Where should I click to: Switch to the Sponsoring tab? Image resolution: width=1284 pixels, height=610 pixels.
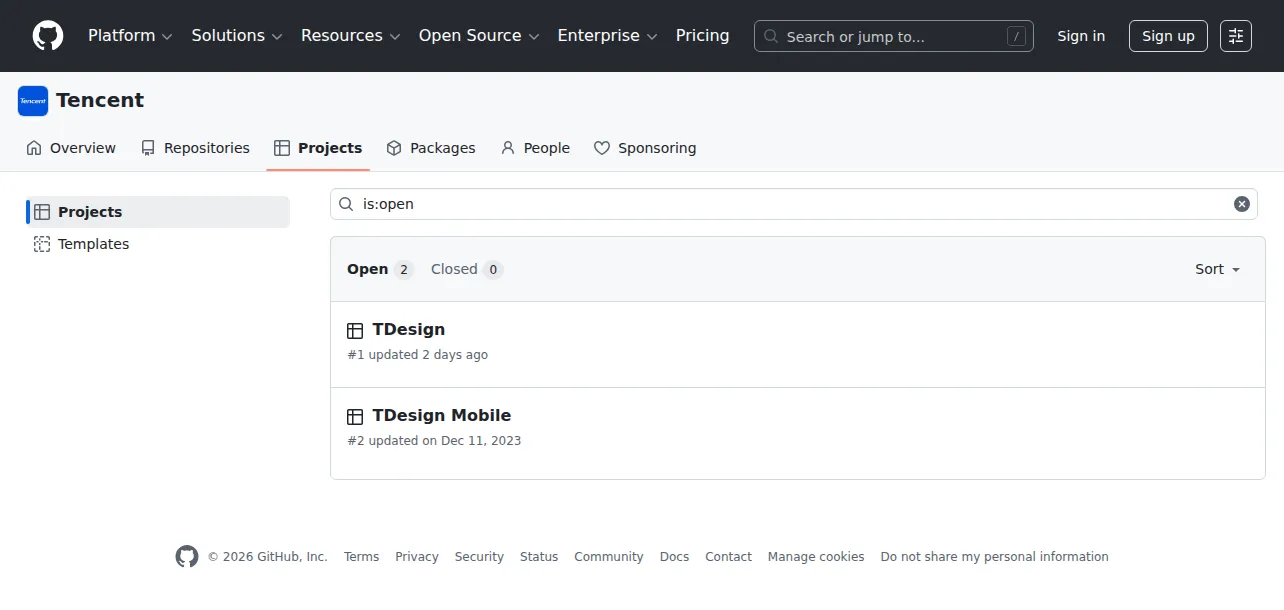coord(645,148)
